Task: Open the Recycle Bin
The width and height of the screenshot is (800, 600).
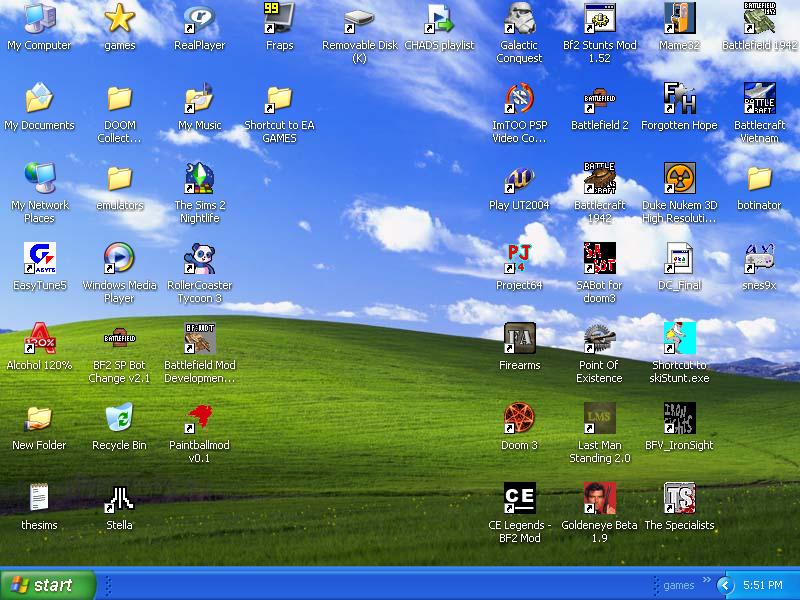Action: click(x=119, y=420)
